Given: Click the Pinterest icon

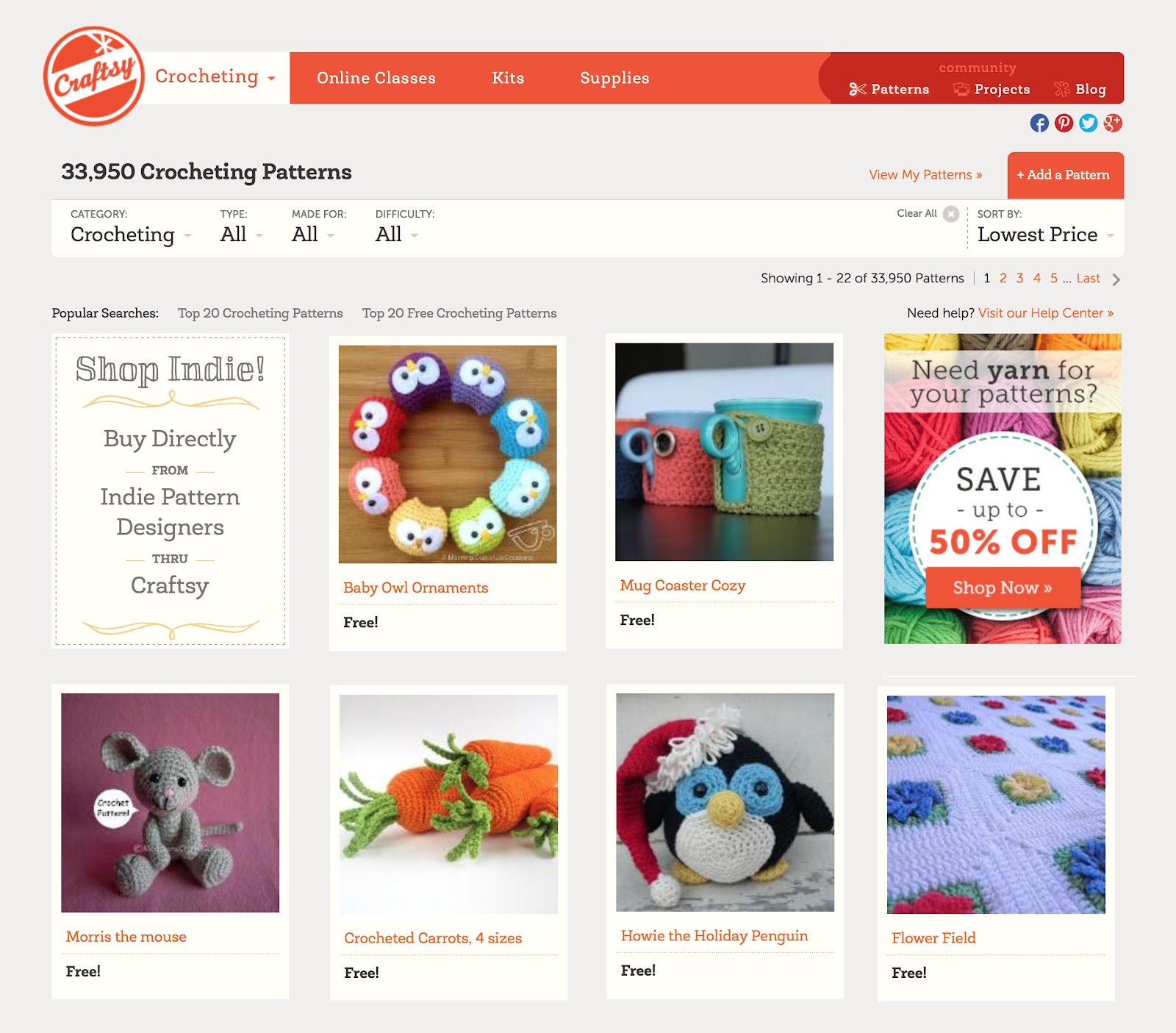Looking at the screenshot, I should 1064,123.
